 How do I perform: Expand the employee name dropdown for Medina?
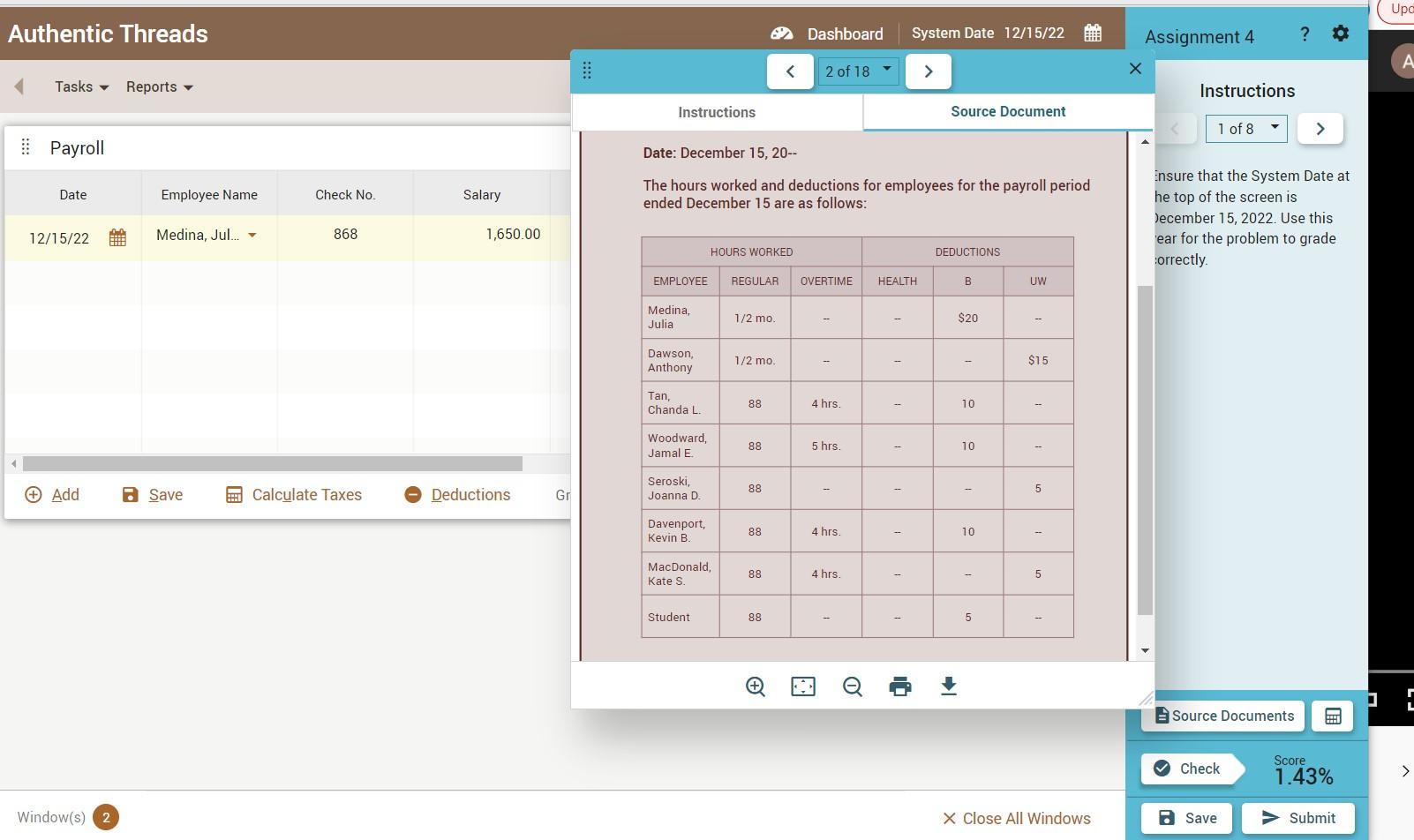tap(252, 236)
